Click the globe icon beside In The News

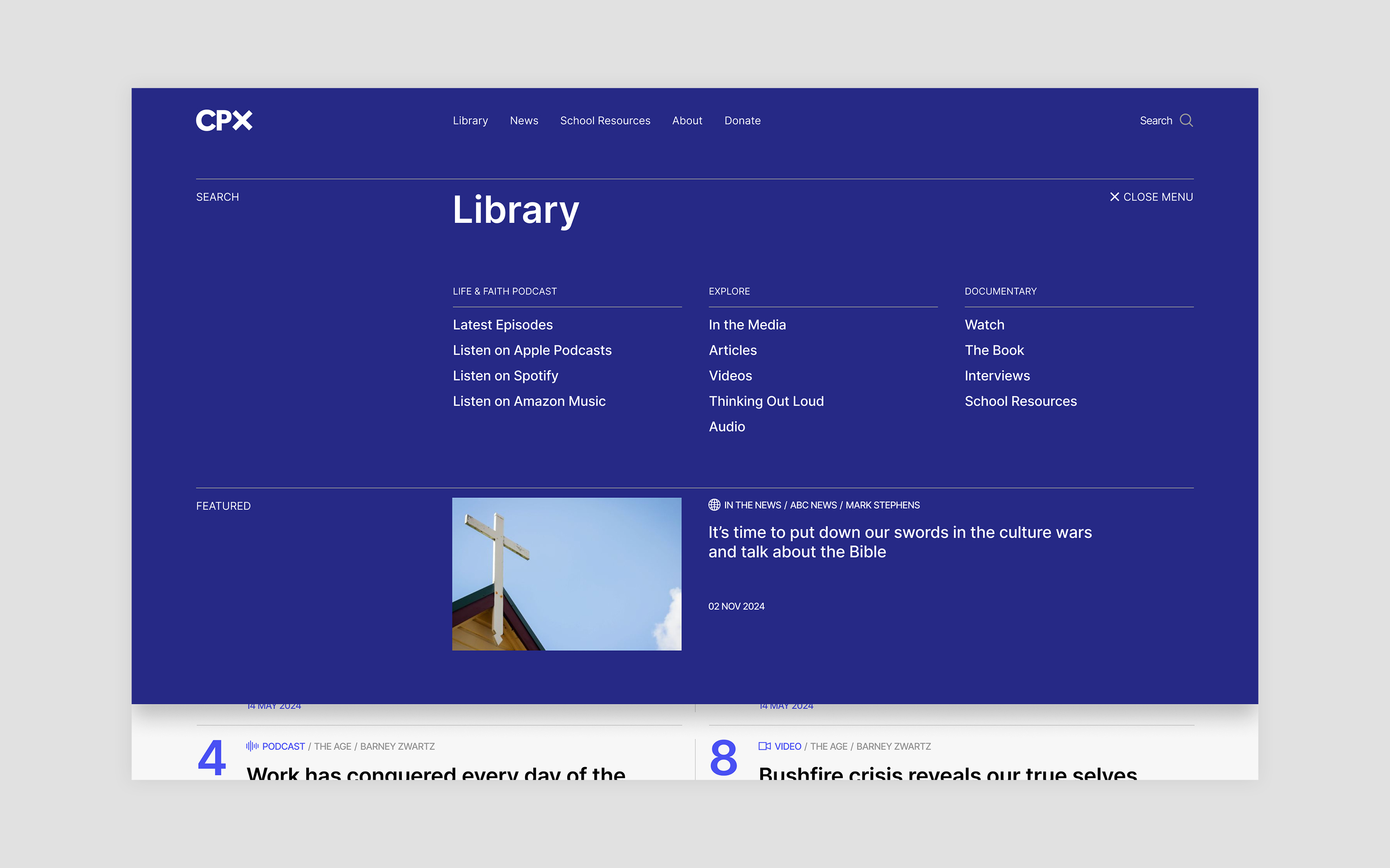tap(714, 504)
